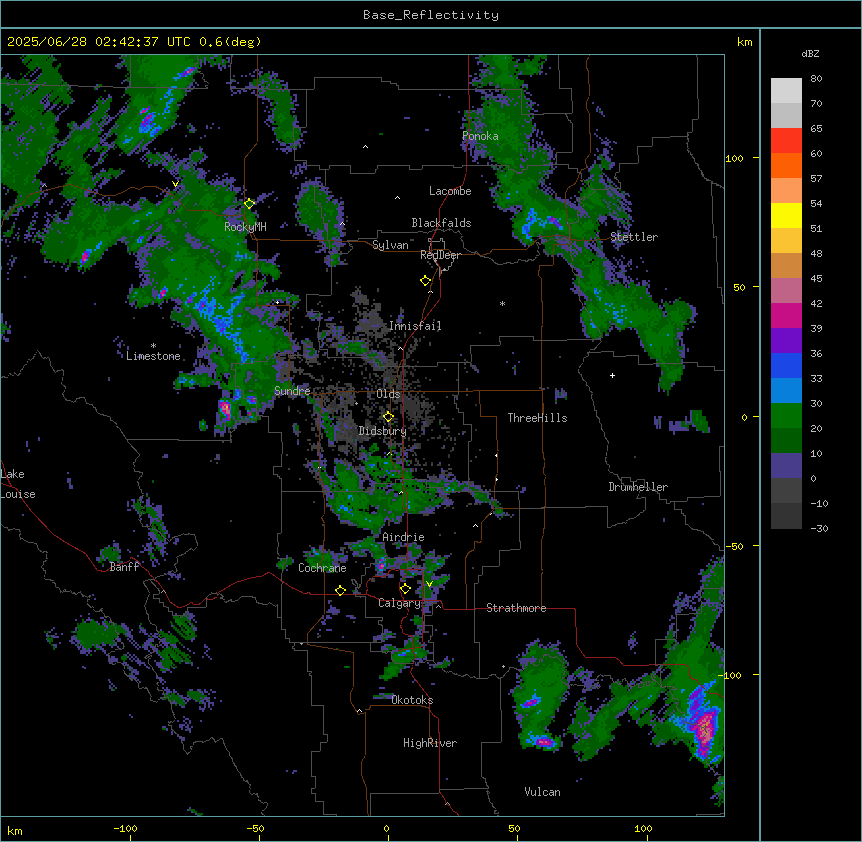
Task: Click the Calgary label
Action: click(x=400, y=603)
